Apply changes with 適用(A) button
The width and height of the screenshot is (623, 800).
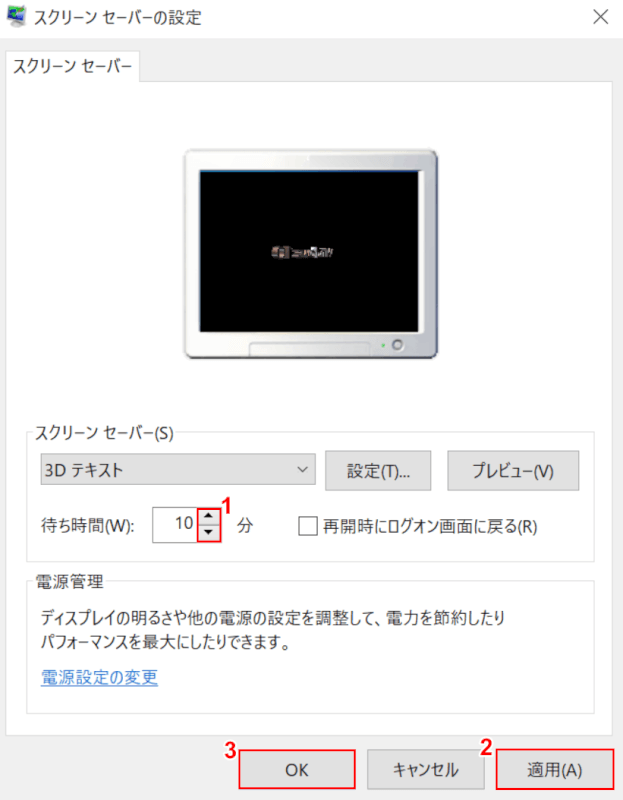tap(555, 769)
